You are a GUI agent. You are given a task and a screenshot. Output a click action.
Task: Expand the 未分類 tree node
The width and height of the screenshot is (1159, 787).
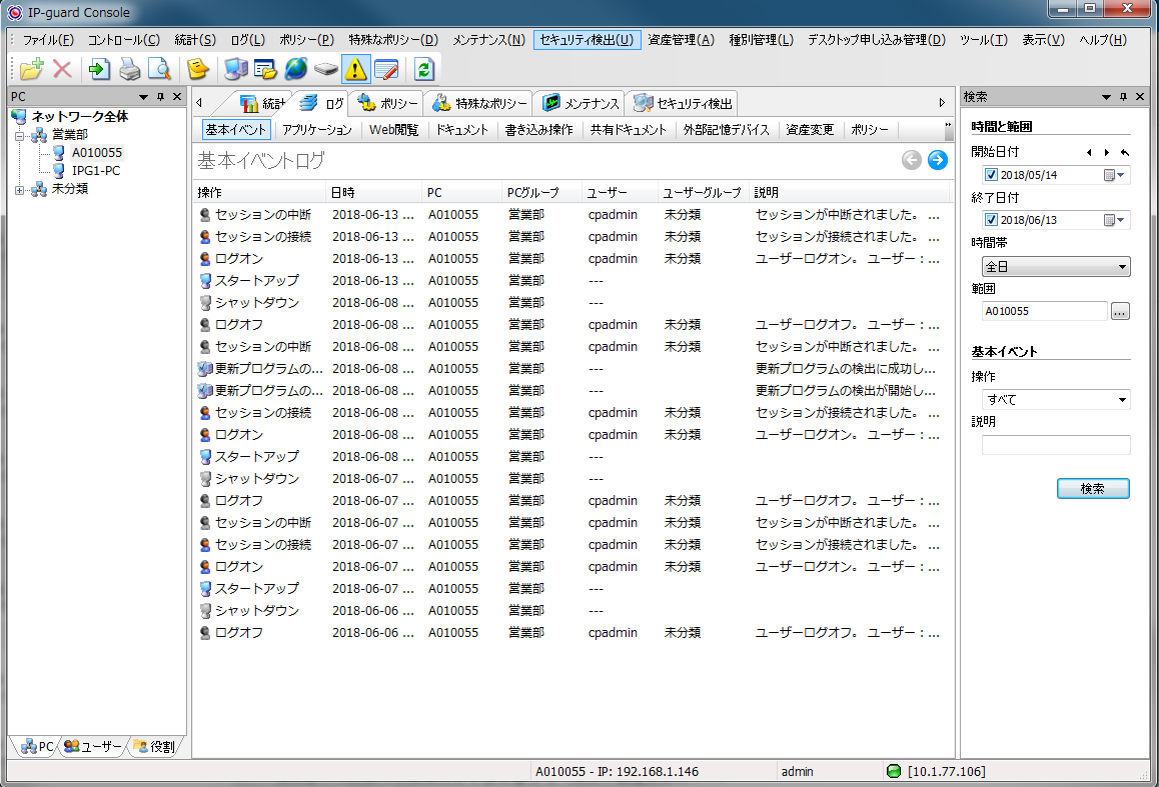click(20, 189)
